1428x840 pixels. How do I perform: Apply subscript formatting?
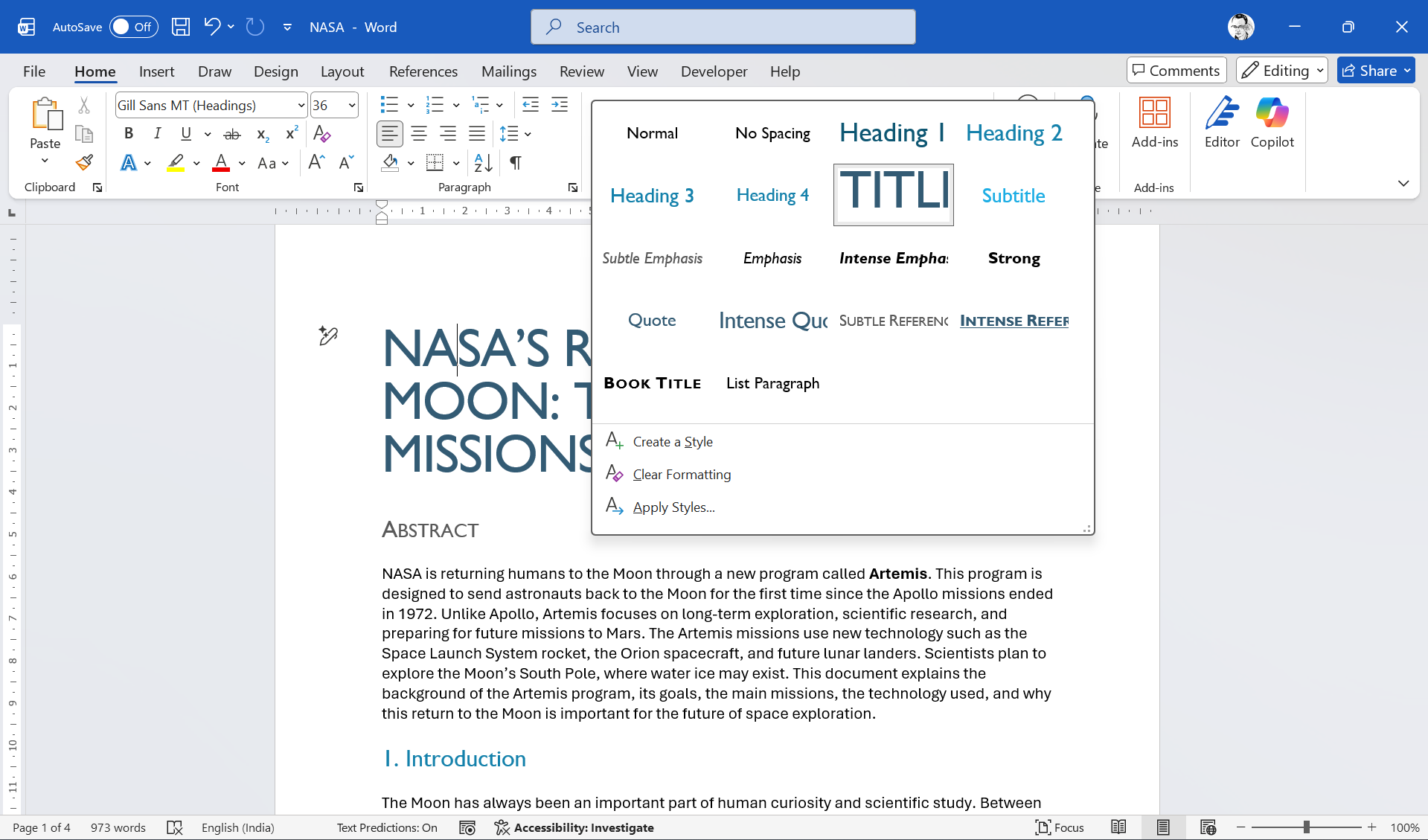point(262,134)
